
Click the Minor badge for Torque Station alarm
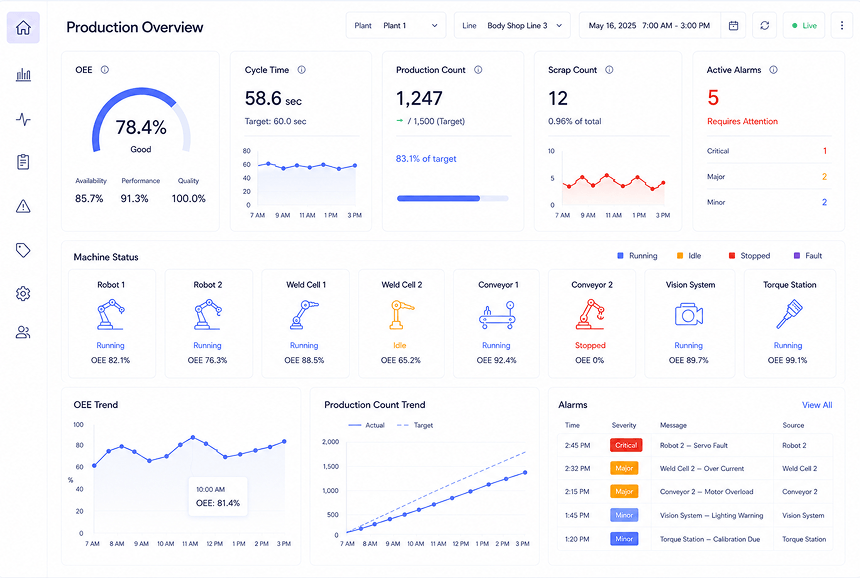coord(624,539)
